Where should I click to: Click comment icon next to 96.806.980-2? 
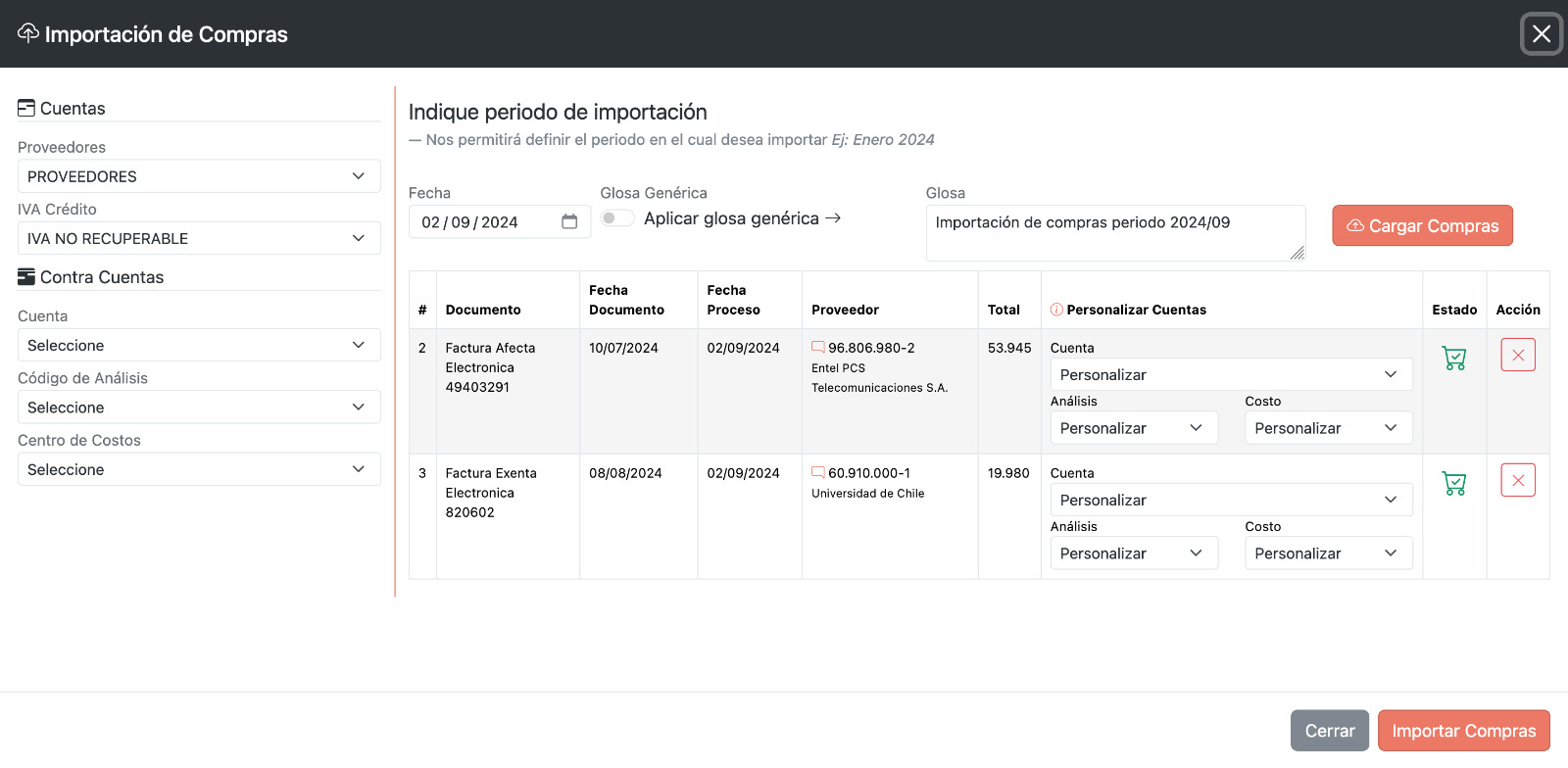(x=817, y=347)
